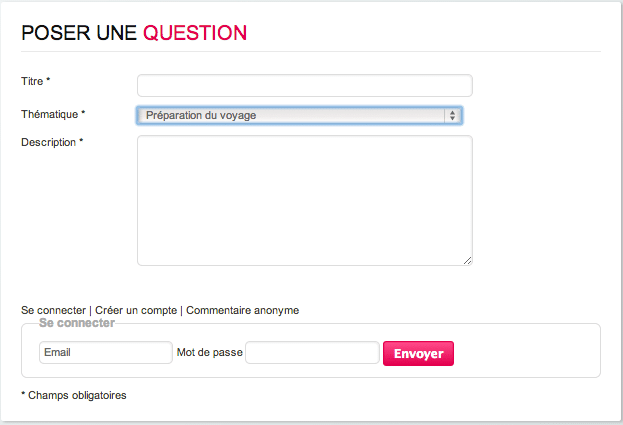Click the Thématique field label

[x=49, y=114]
